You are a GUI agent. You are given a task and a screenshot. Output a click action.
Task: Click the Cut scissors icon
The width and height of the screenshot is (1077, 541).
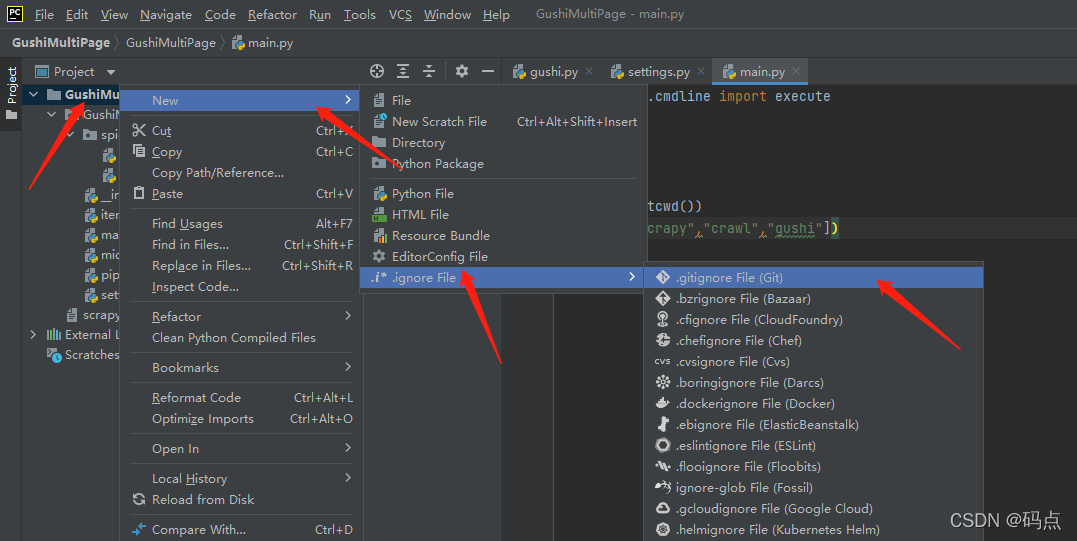[x=139, y=130]
